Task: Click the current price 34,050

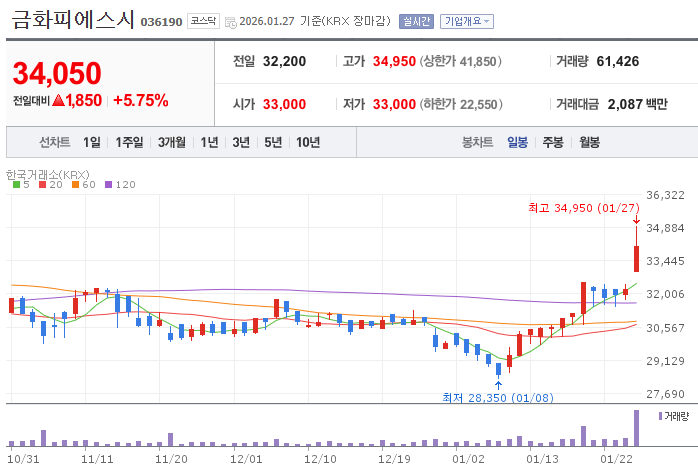Action: click(57, 73)
